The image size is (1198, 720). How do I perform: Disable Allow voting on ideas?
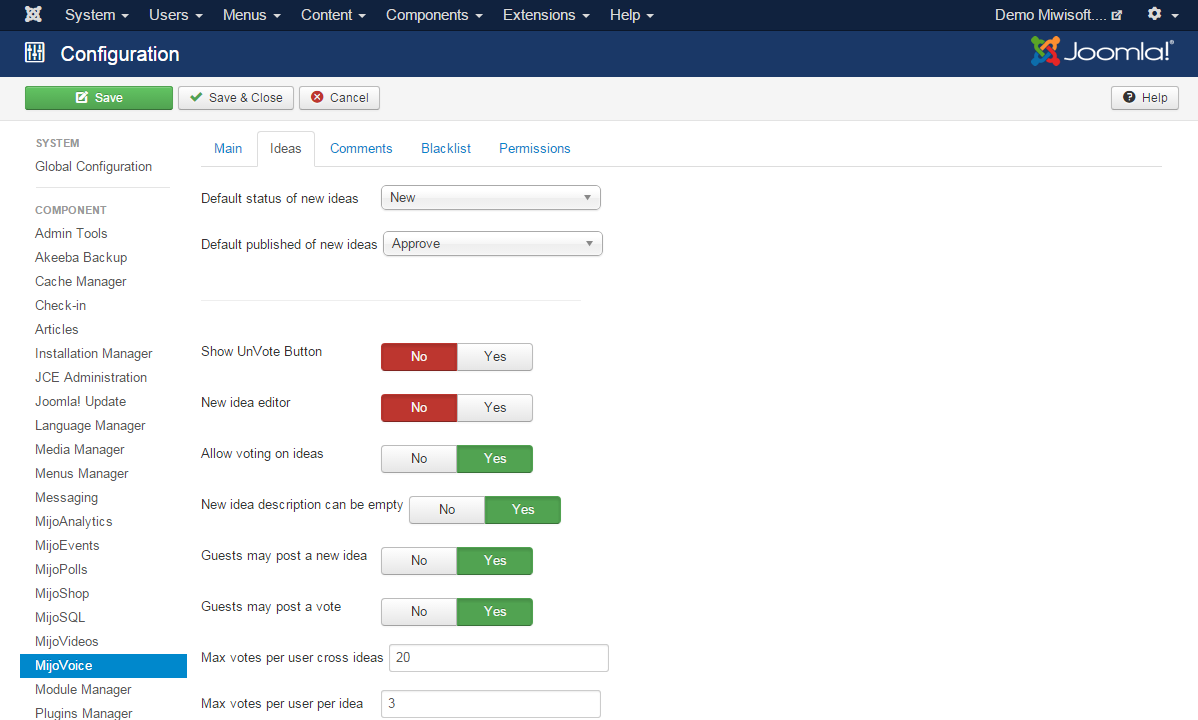coord(419,459)
